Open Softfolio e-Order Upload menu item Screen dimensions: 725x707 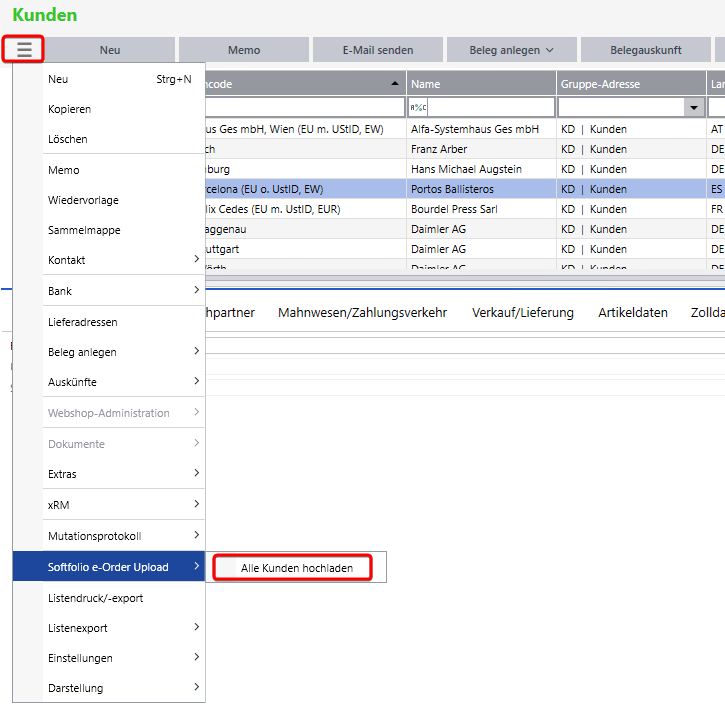coord(108,567)
